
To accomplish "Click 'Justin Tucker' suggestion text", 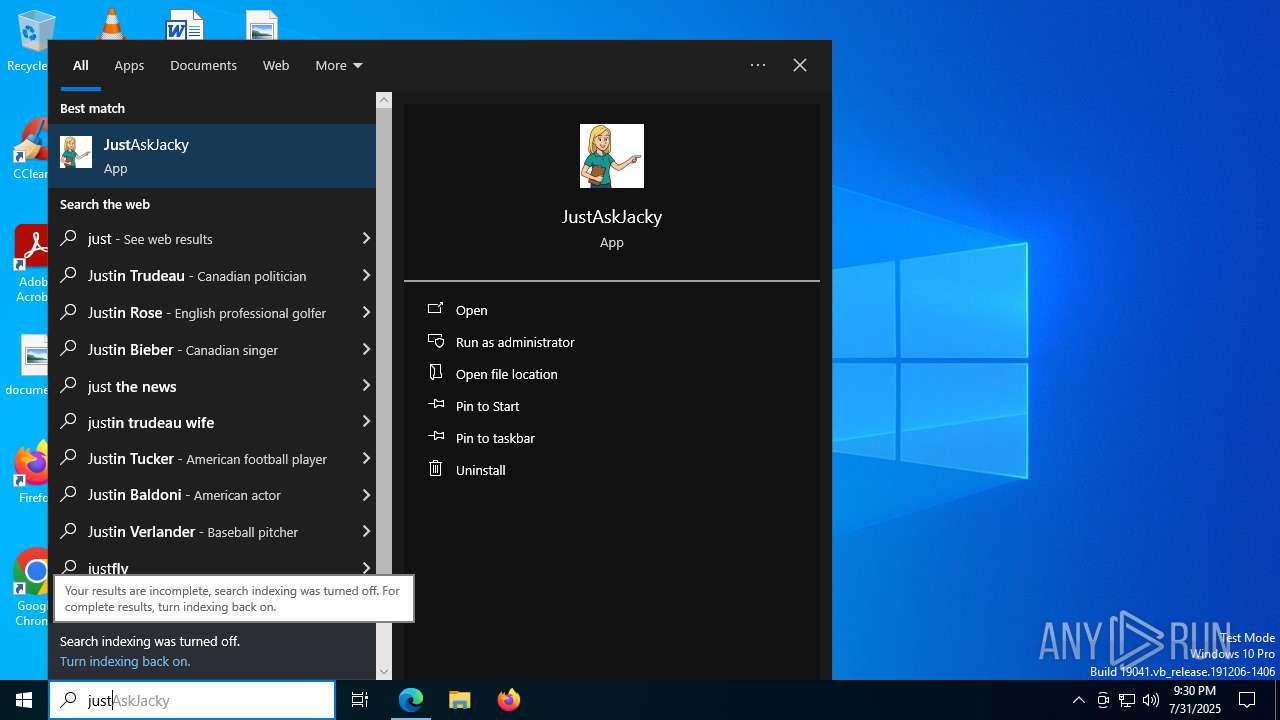I will pos(131,458).
